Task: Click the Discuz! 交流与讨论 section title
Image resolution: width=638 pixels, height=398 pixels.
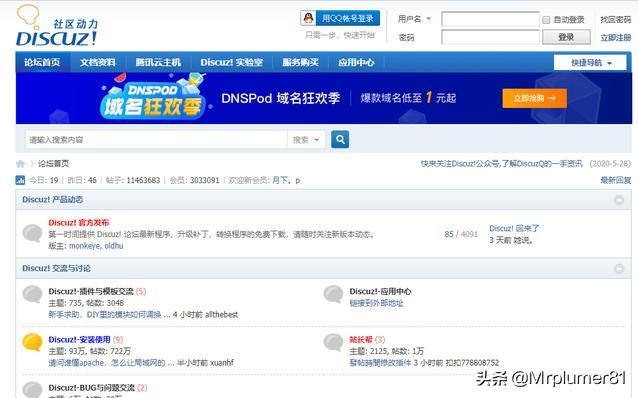Action: tap(56, 269)
